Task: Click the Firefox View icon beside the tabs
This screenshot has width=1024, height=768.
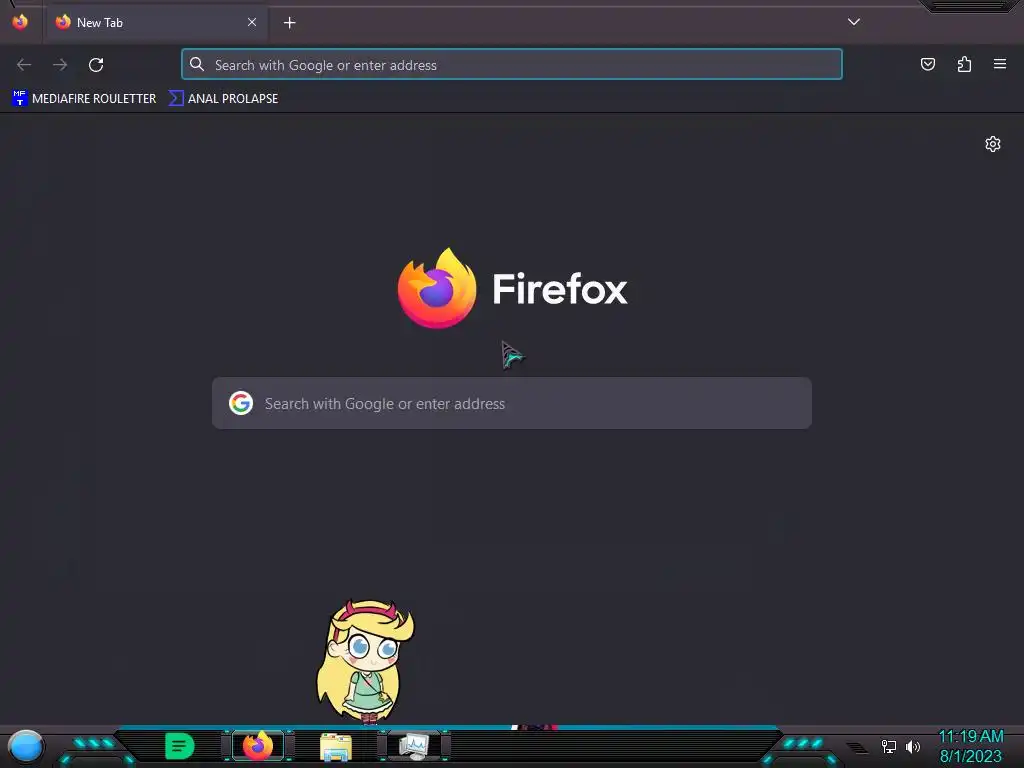Action: [x=20, y=22]
